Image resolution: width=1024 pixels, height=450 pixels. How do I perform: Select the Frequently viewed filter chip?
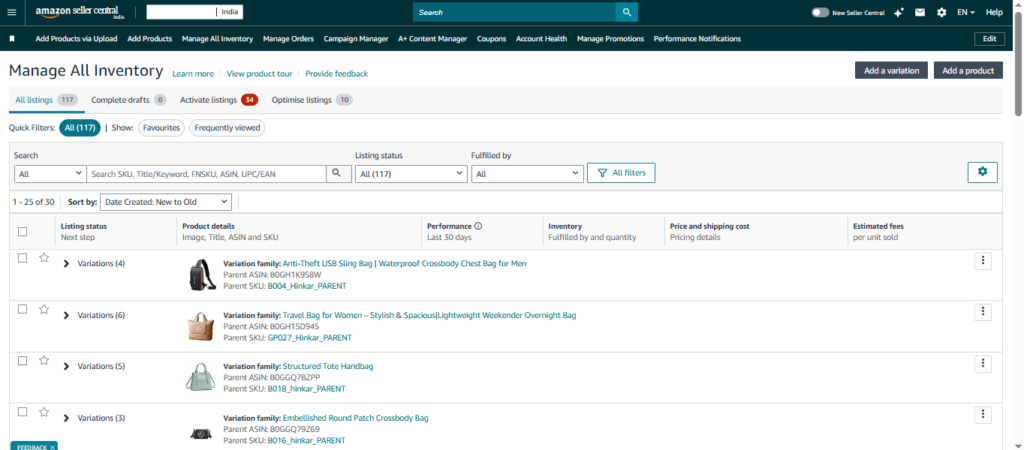click(x=227, y=128)
